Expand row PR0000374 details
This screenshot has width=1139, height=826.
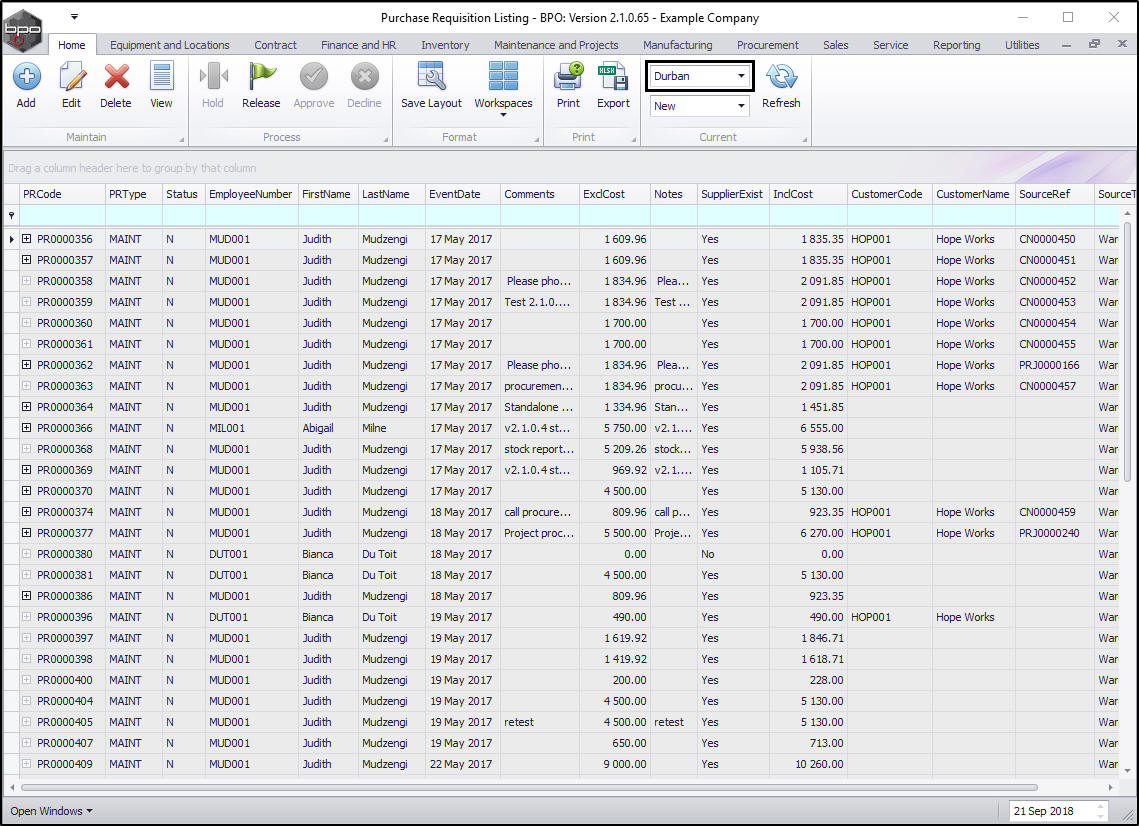pyautogui.click(x=27, y=512)
